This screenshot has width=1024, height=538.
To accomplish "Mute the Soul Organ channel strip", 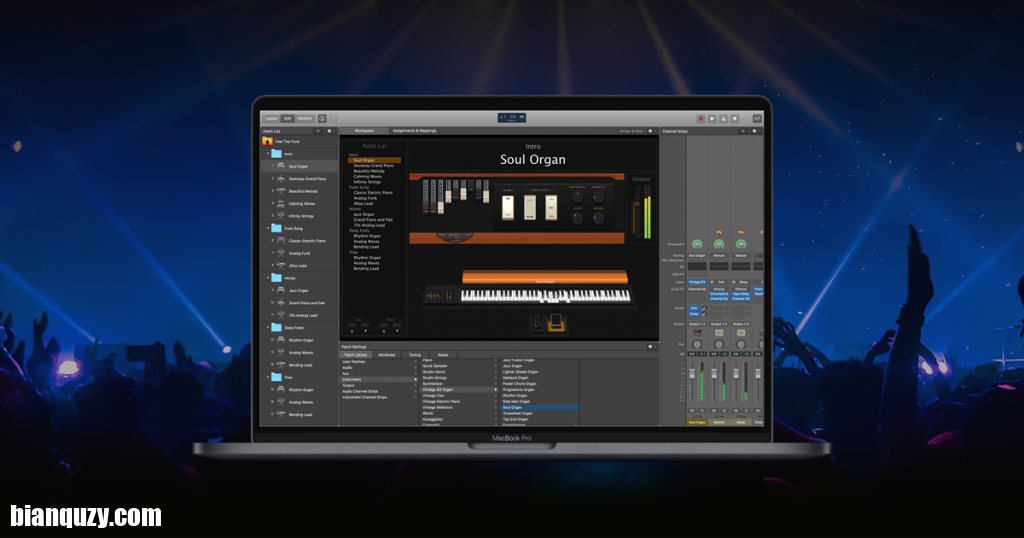I will point(692,411).
